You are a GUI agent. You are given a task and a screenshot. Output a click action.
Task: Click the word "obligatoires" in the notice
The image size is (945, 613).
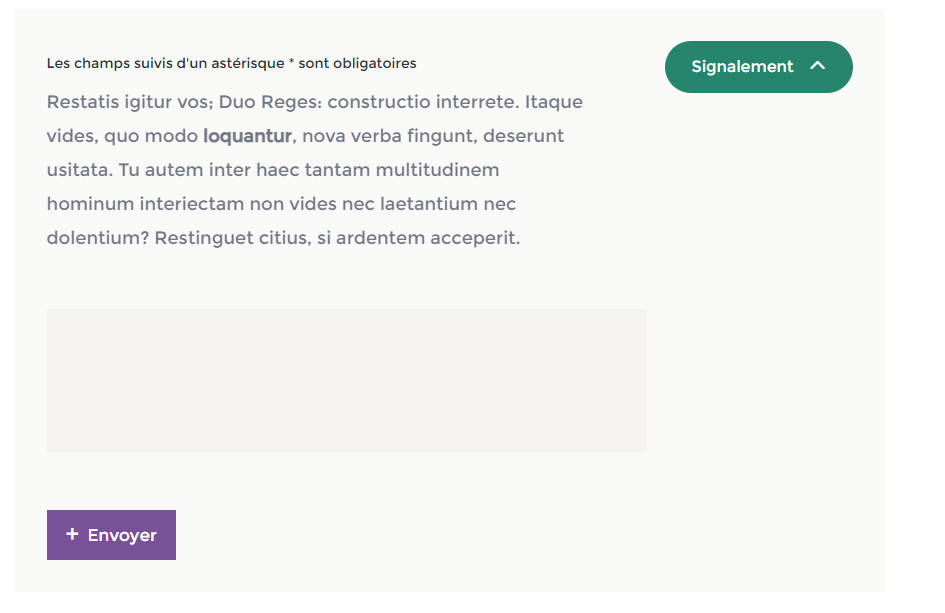(x=375, y=64)
